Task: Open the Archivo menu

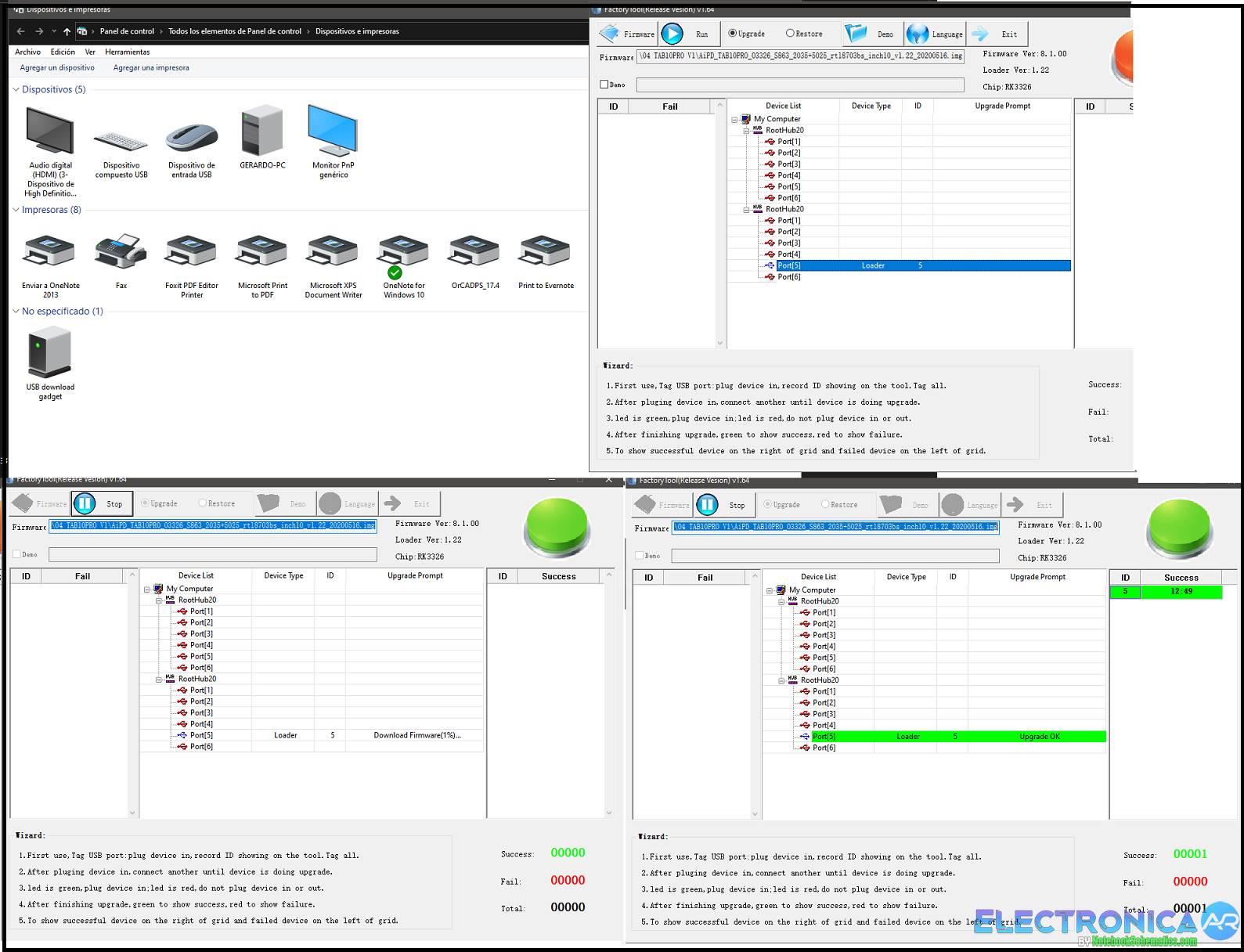Action: (27, 52)
